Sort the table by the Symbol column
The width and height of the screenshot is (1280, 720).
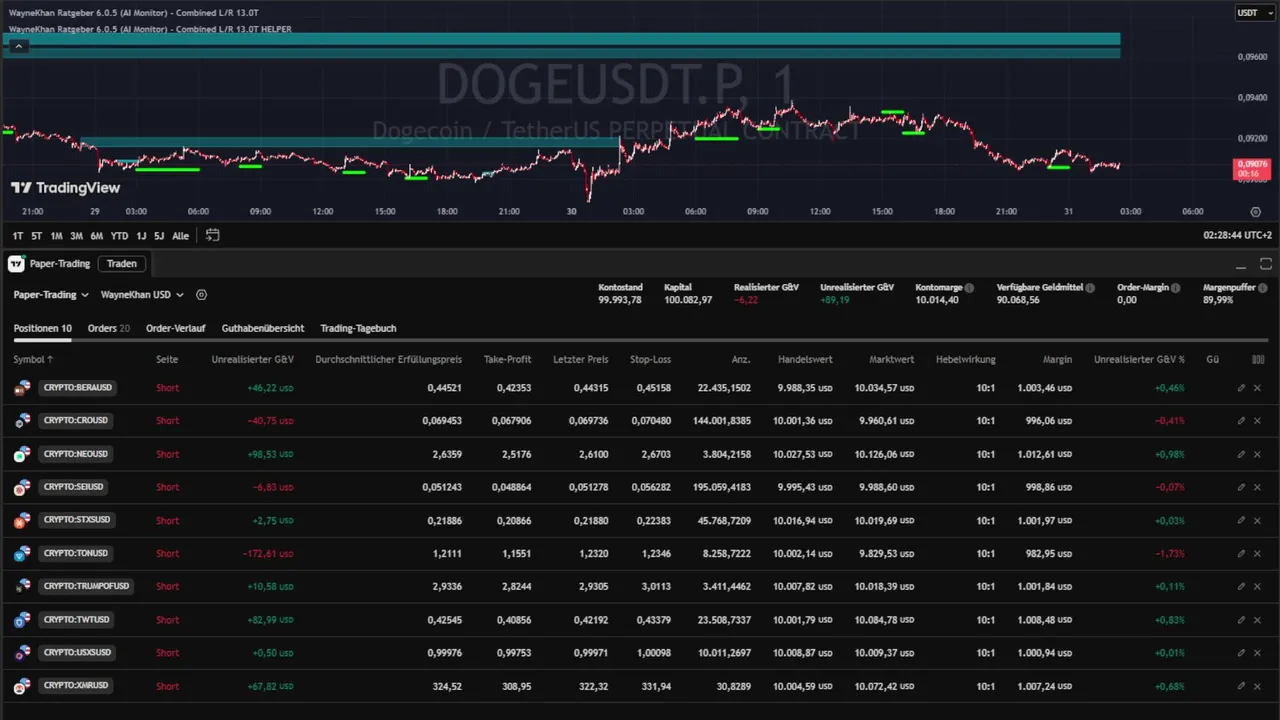pyautogui.click(x=33, y=359)
